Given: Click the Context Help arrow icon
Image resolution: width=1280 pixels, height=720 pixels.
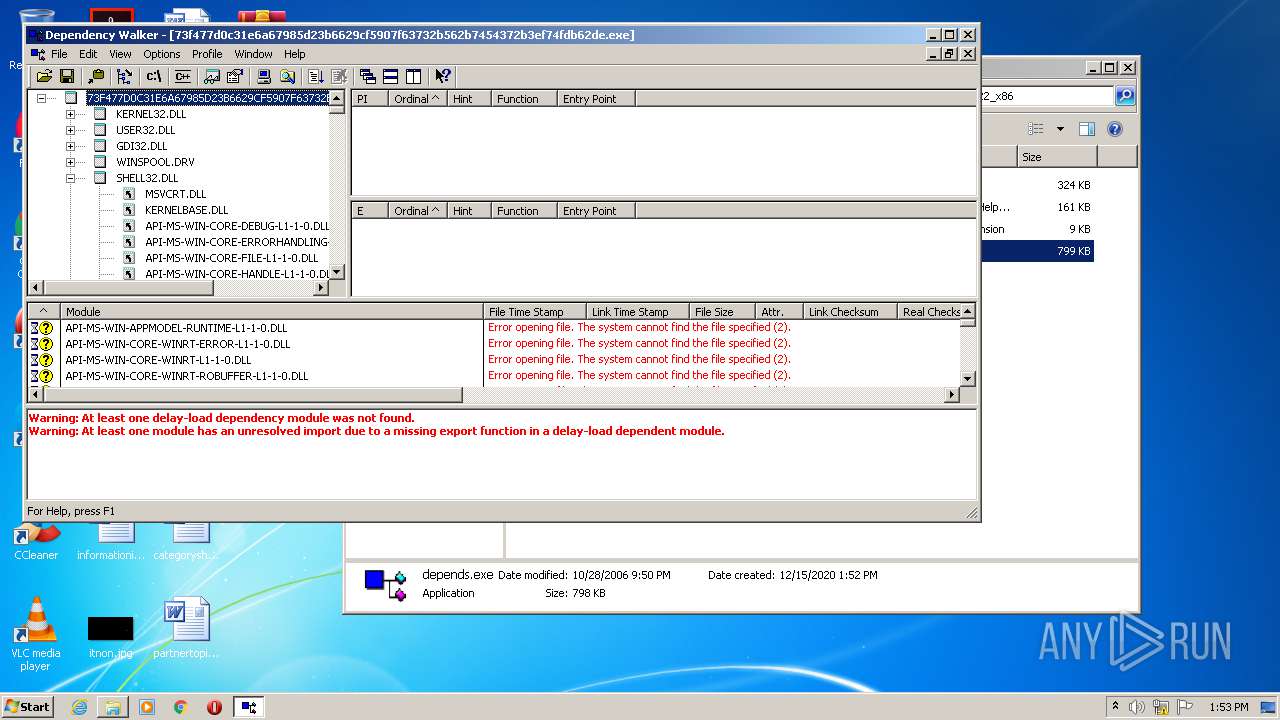Looking at the screenshot, I should point(443,76).
